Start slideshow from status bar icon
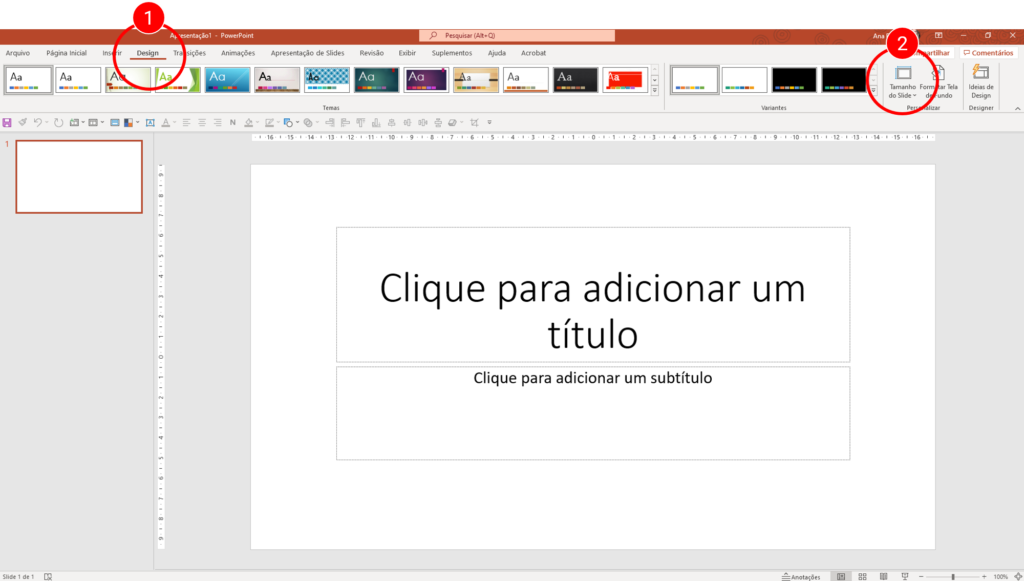 click(x=905, y=576)
